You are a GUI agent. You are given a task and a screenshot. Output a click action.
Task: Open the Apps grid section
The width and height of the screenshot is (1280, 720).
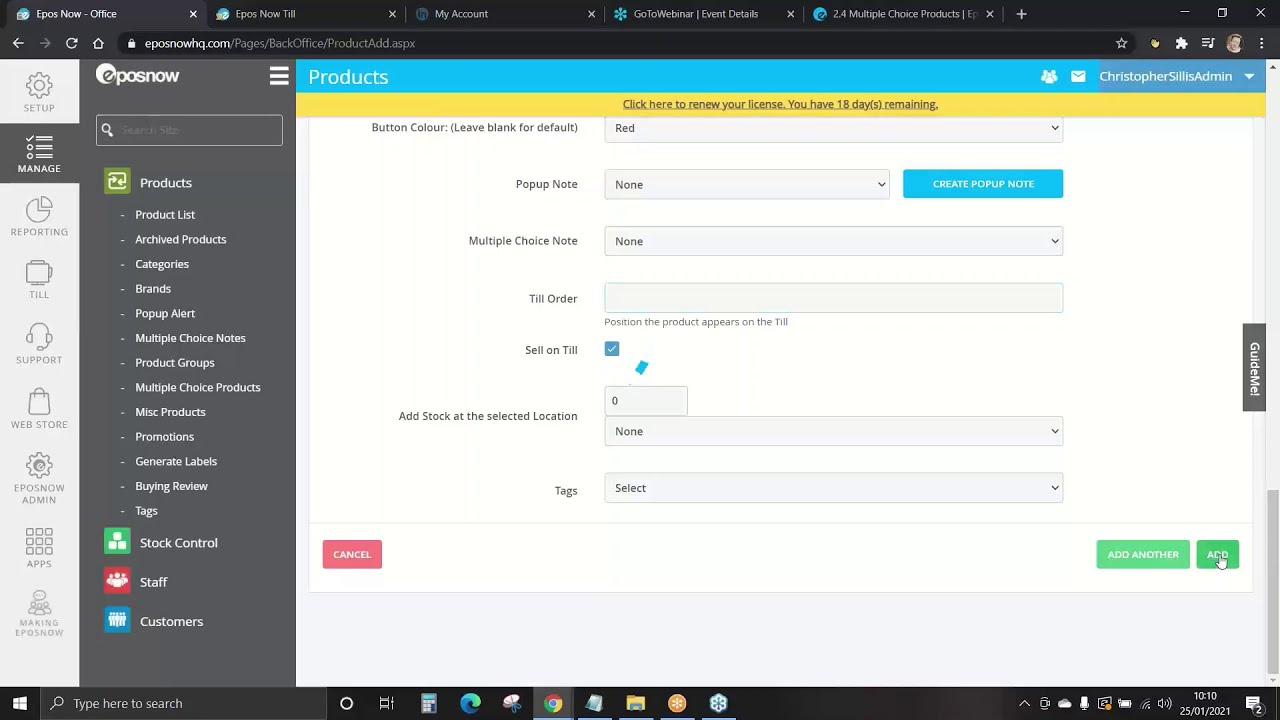click(x=39, y=547)
